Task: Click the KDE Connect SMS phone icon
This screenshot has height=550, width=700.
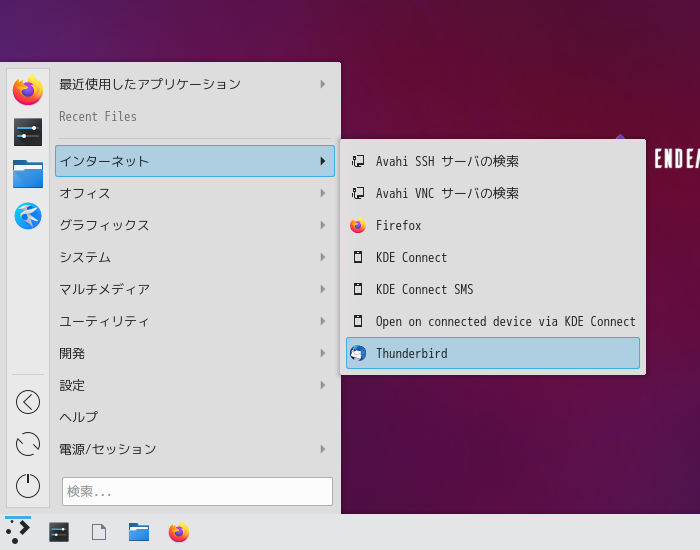Action: [x=358, y=289]
